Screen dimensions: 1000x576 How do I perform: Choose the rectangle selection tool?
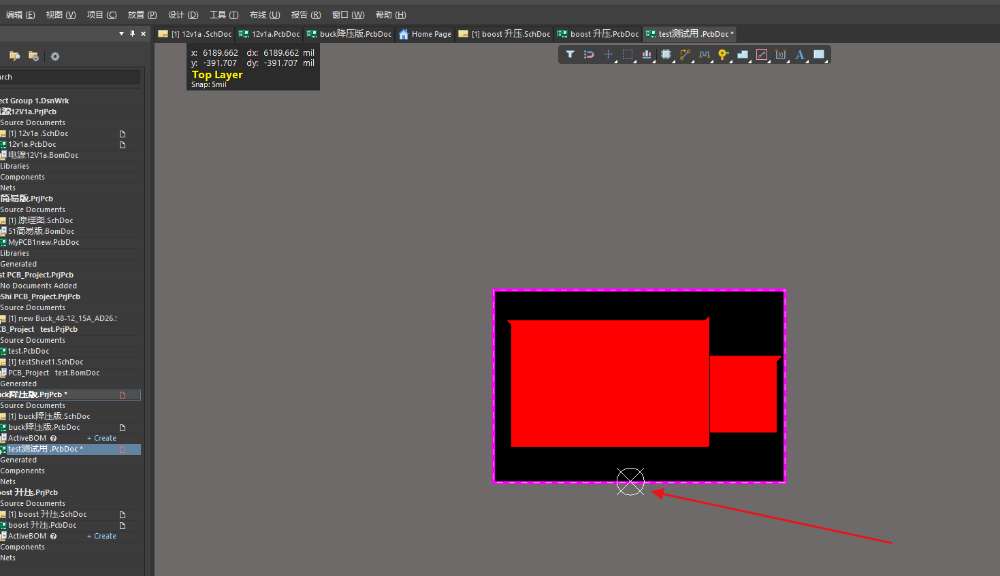628,55
